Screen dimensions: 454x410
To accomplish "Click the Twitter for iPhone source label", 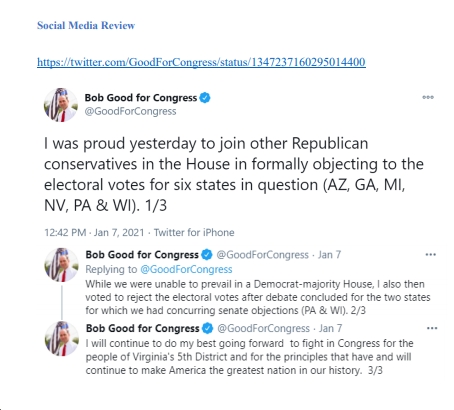I will 194,232.
